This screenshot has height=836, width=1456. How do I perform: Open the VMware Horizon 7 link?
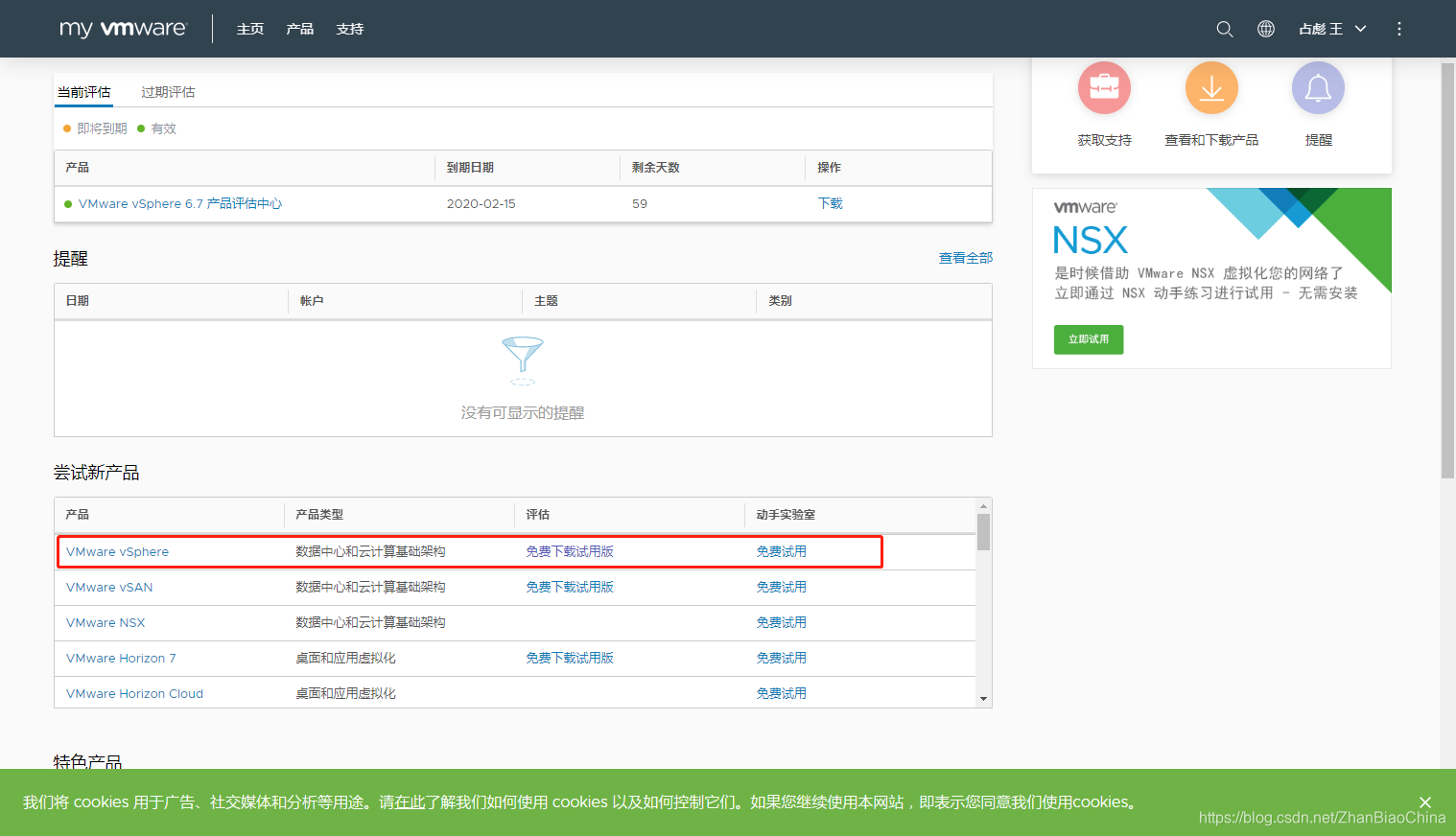[x=121, y=658]
